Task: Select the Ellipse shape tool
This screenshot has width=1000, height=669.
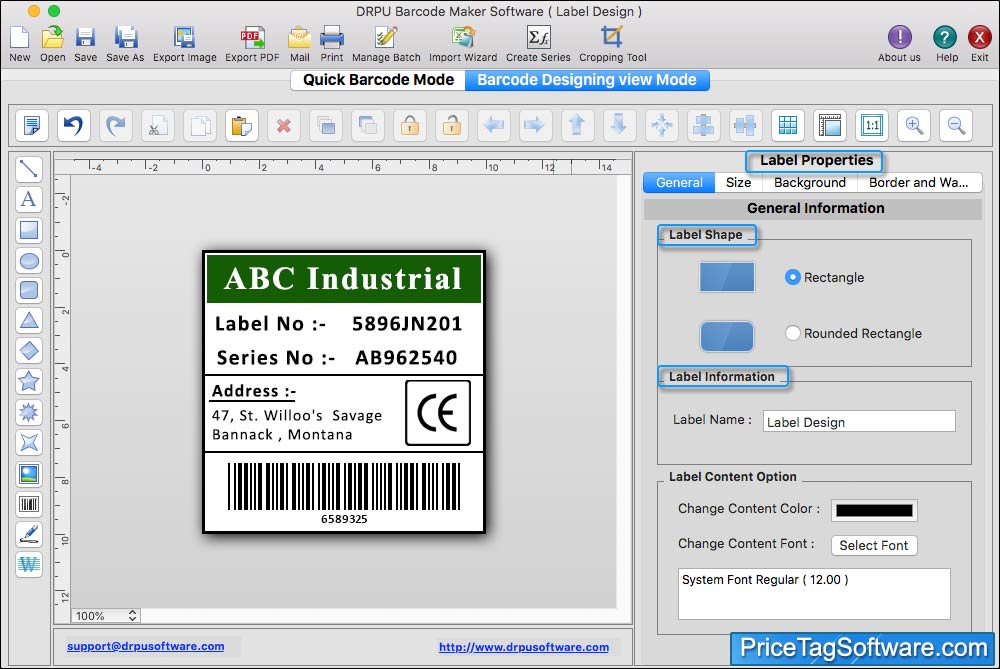Action: click(x=29, y=260)
